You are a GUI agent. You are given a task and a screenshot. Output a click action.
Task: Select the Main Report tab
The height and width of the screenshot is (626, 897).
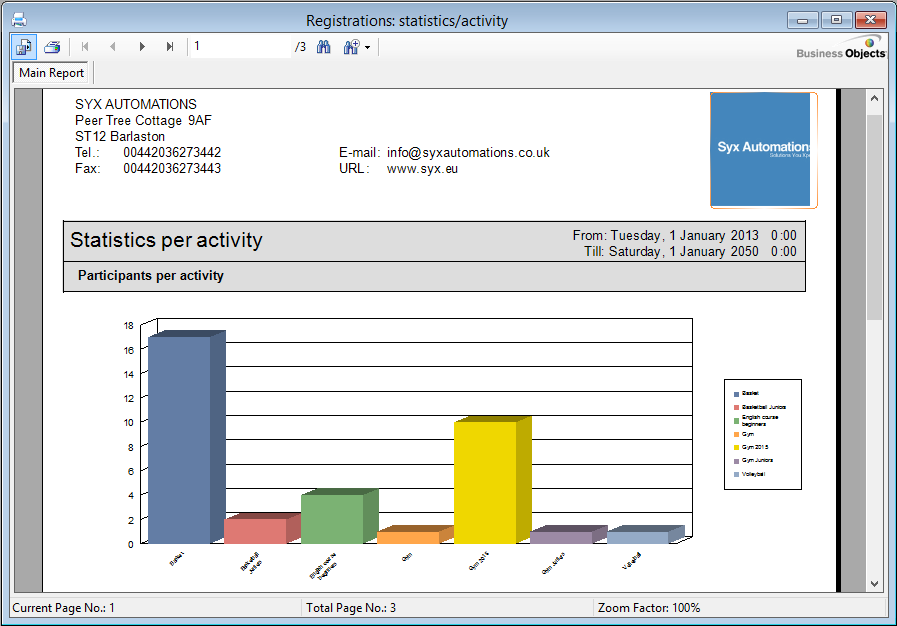pyautogui.click(x=52, y=73)
